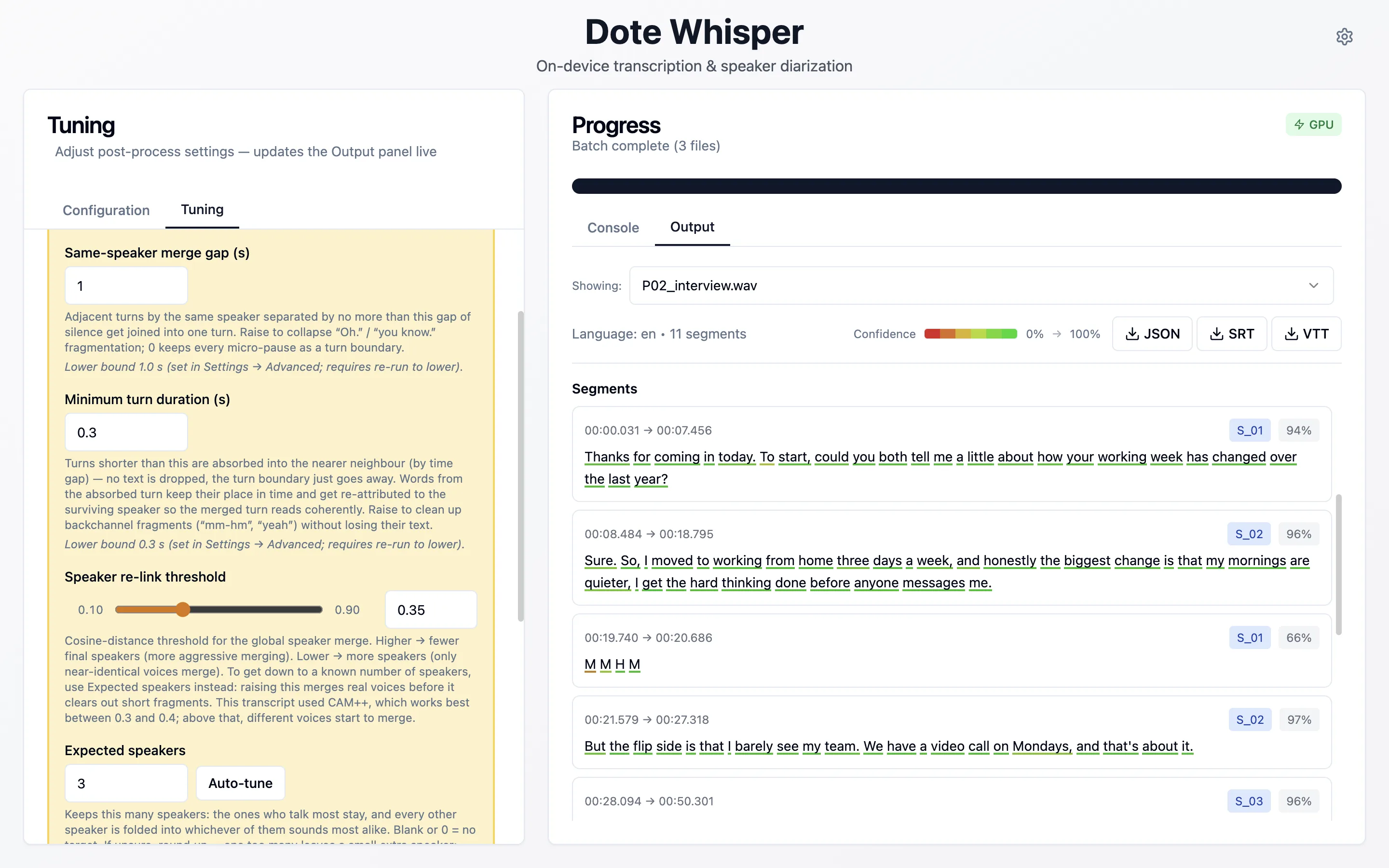
Task: Open settings via the gear icon
Action: click(1344, 37)
